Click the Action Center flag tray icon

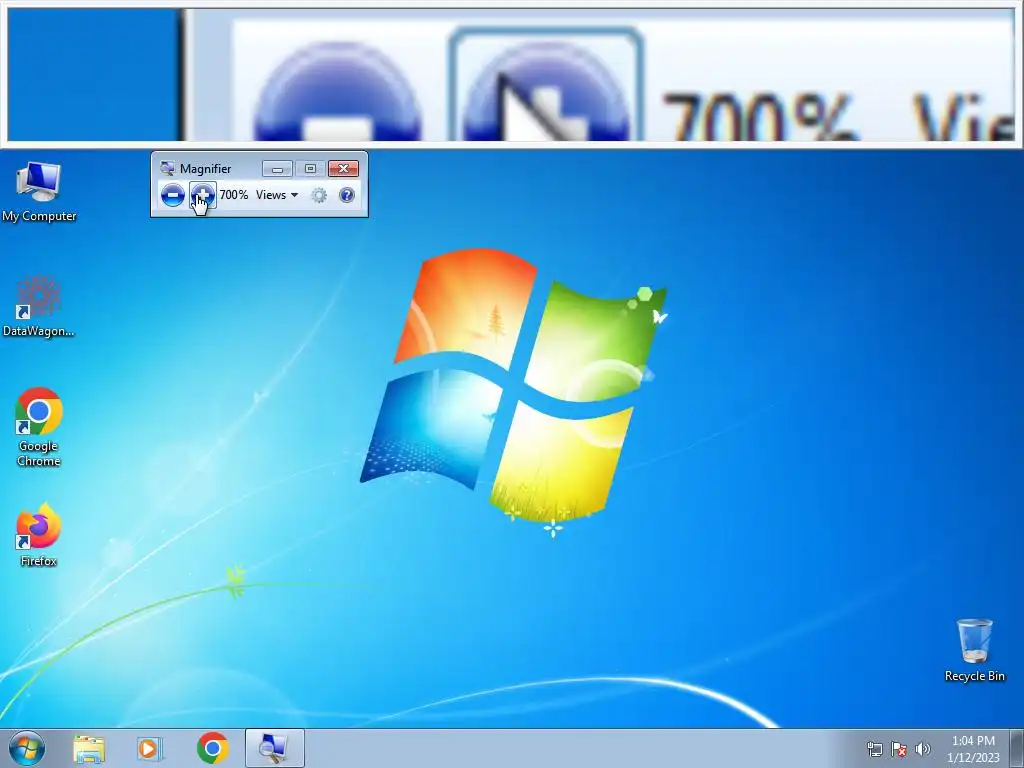[x=899, y=749]
